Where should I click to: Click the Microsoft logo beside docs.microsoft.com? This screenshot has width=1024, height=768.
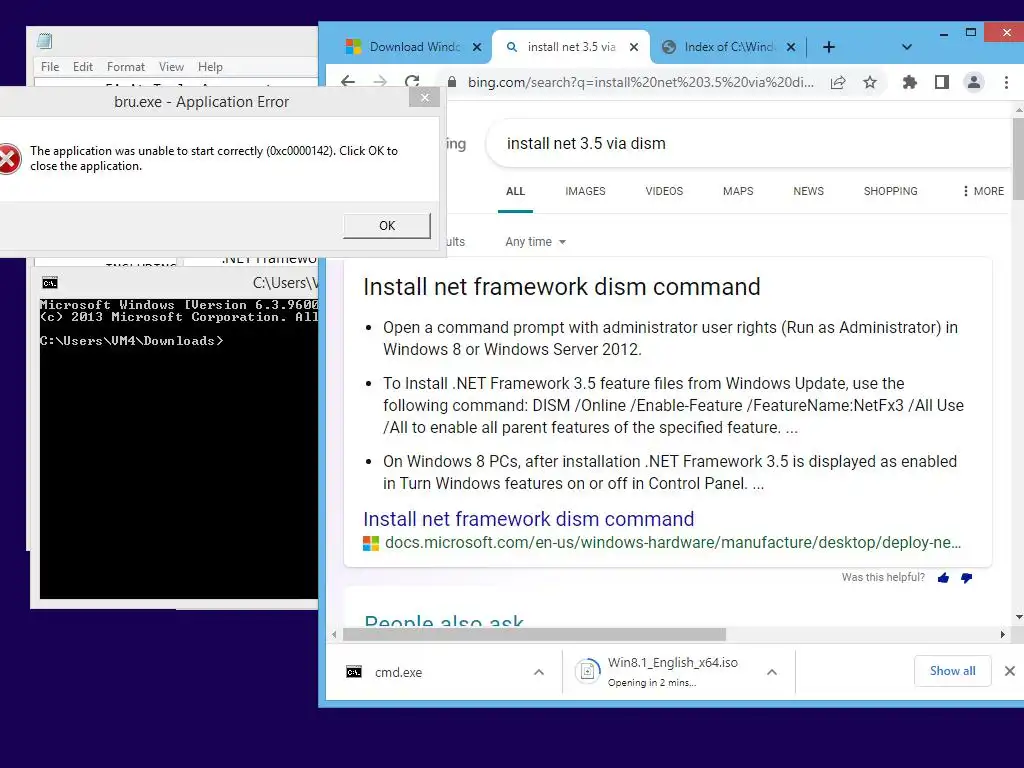[371, 543]
